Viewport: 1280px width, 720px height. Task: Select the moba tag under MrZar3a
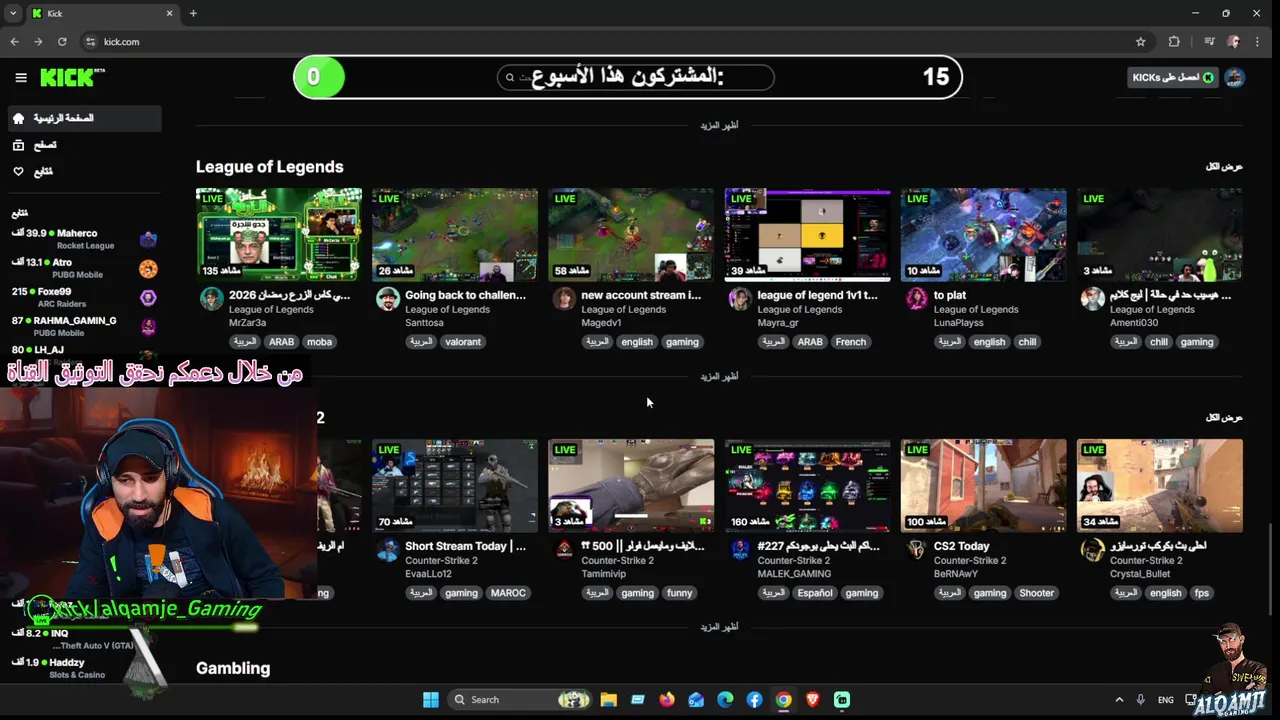(319, 342)
